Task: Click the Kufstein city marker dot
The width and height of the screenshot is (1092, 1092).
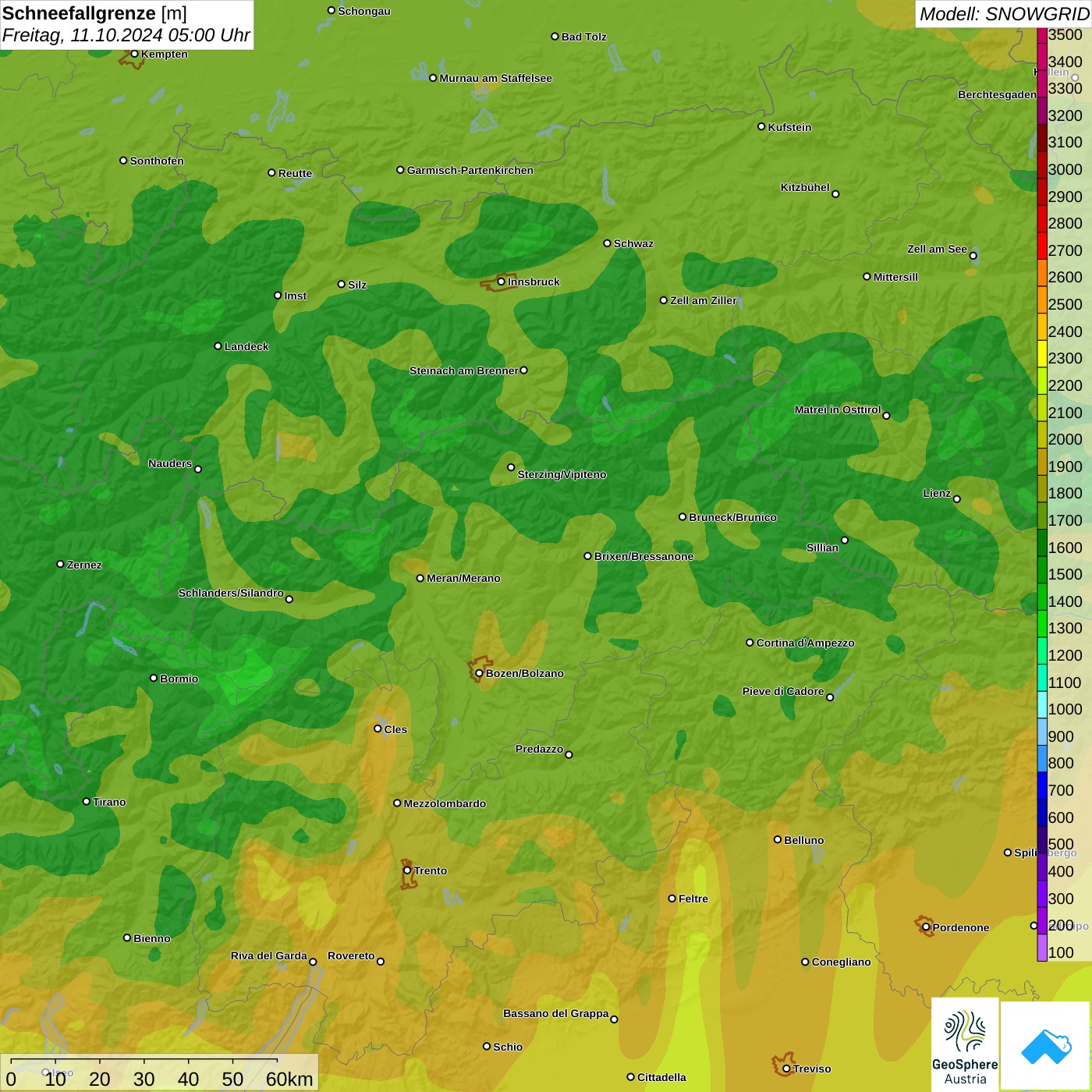Action: tap(761, 126)
